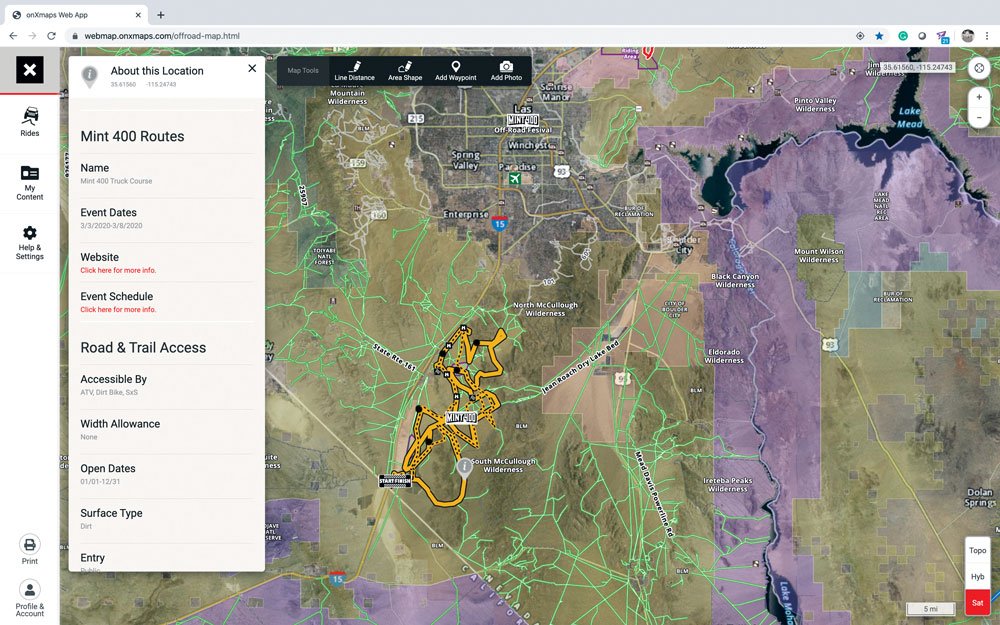Click the I-15 shield near Enterprise

[499, 223]
